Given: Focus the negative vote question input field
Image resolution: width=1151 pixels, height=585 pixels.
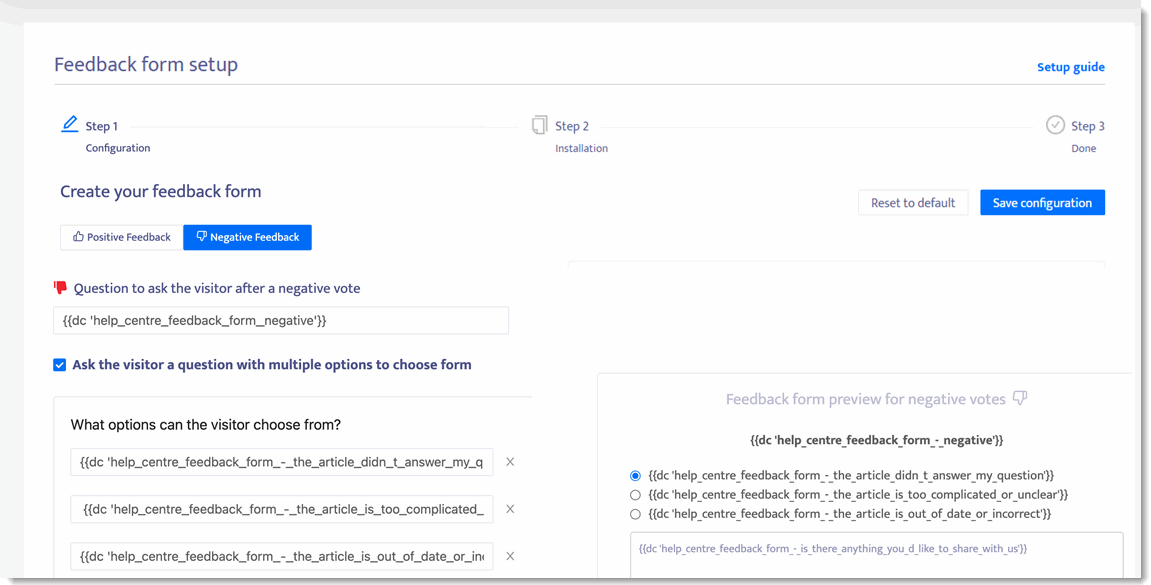Looking at the screenshot, I should pos(281,321).
